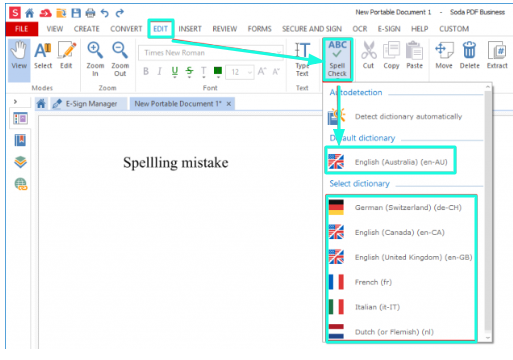
Task: Switch to SECURE AND SIGN tab
Action: 312,29
